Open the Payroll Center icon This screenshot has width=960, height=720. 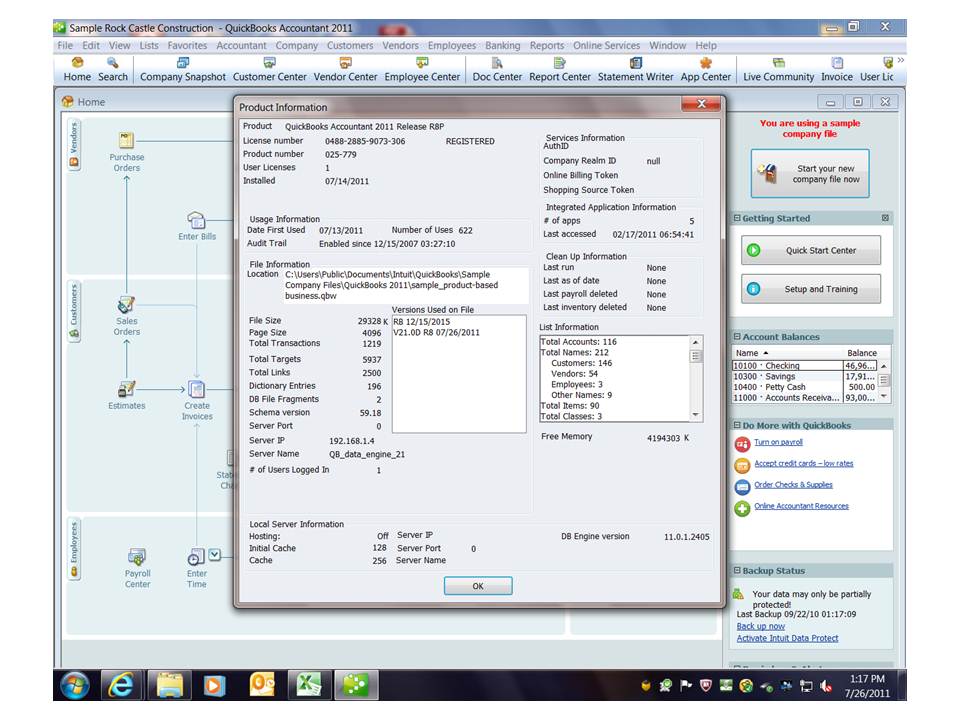tap(136, 562)
